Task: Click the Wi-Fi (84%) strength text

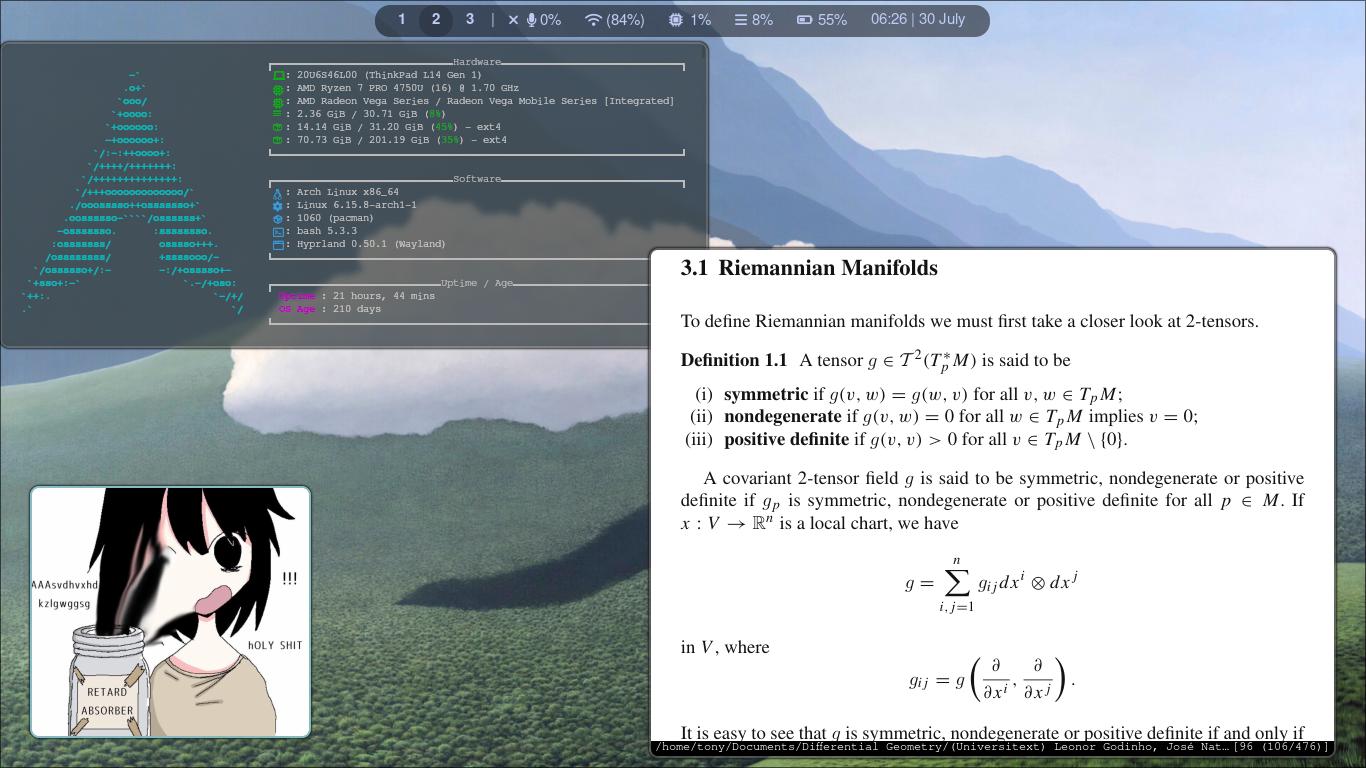Action: pyautogui.click(x=625, y=20)
